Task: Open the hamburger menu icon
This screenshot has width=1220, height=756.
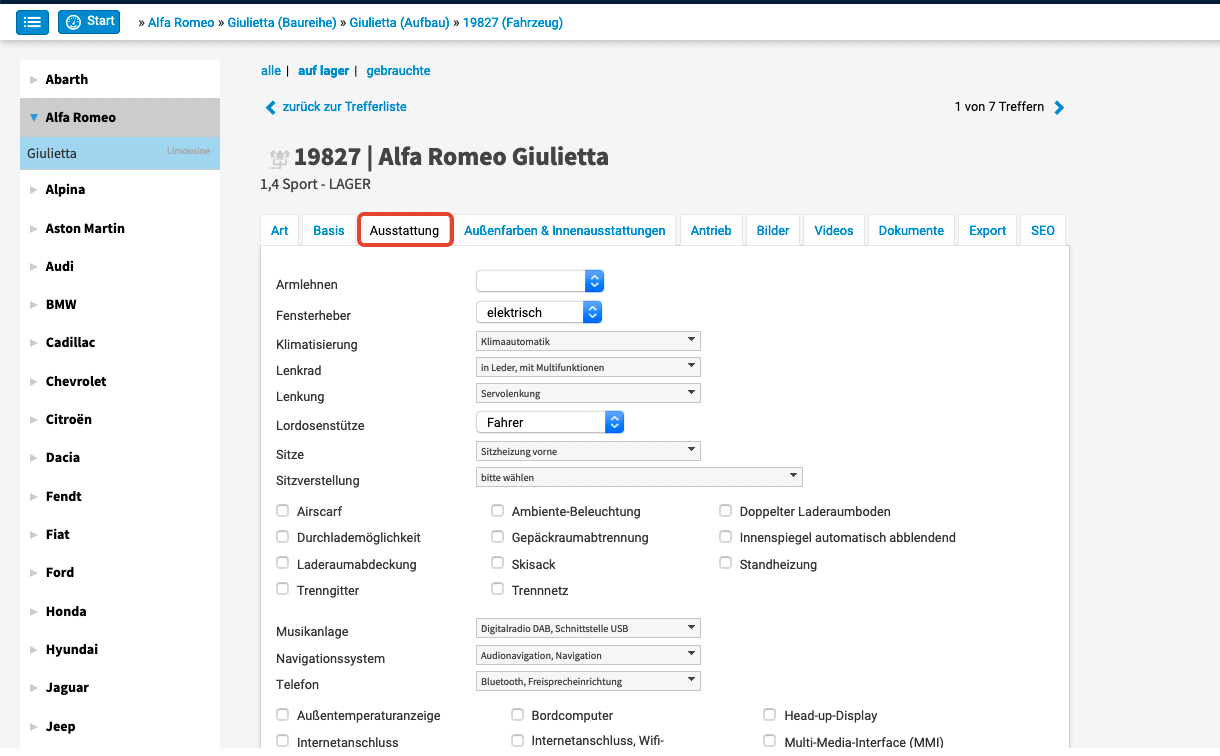Action: point(32,22)
